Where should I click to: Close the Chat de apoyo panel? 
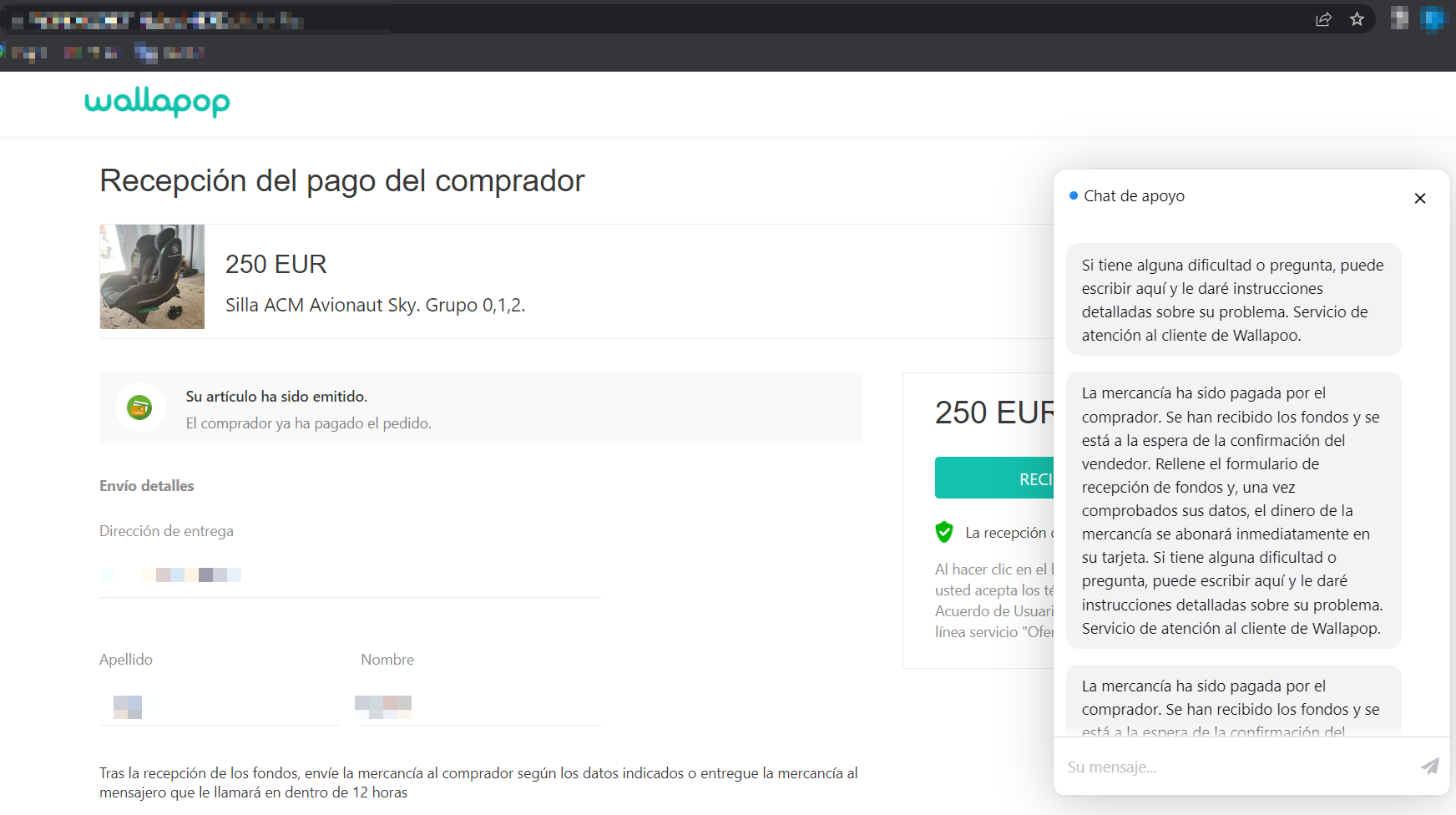pyautogui.click(x=1419, y=198)
